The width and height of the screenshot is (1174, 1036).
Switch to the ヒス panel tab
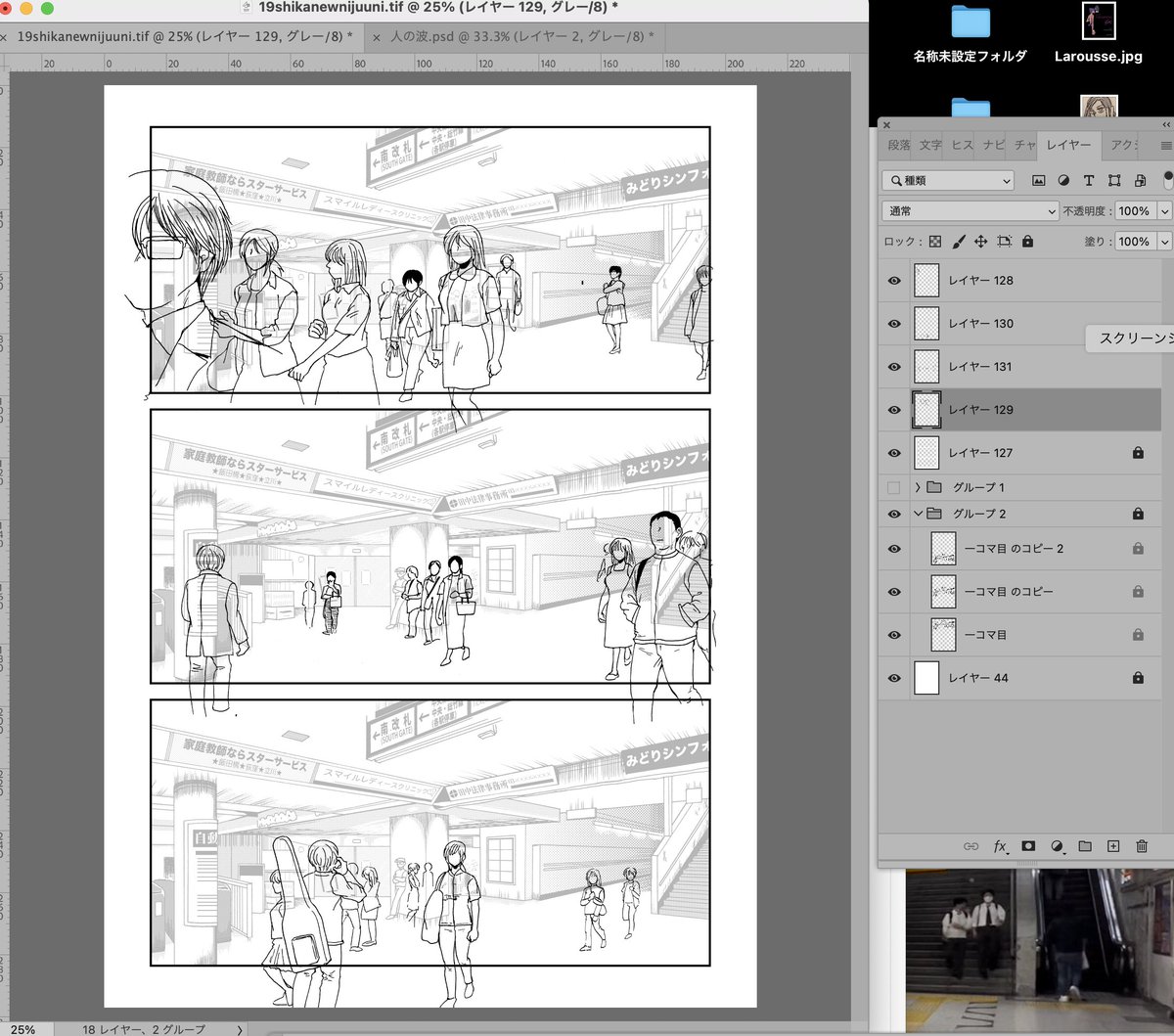point(962,145)
